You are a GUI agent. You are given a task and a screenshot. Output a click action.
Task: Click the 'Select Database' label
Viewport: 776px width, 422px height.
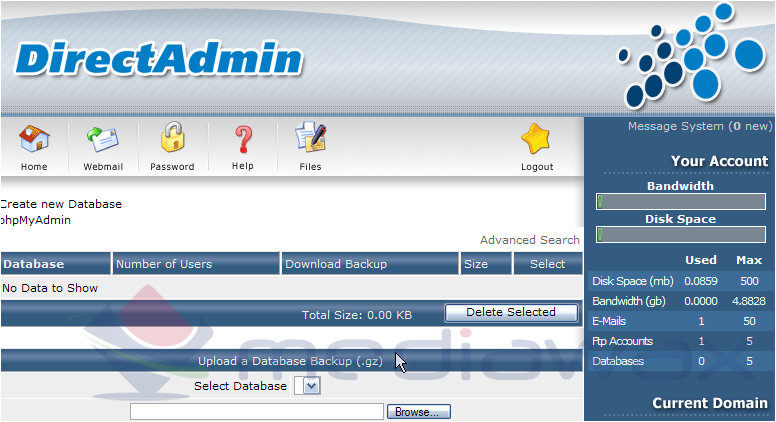click(240, 386)
